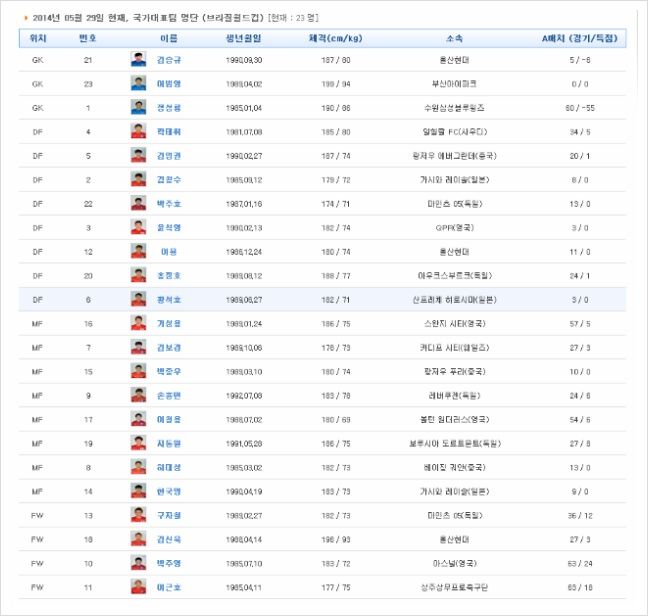Select the photo thumbnail in 황석호's row
The height and width of the screenshot is (616, 648).
pos(138,299)
